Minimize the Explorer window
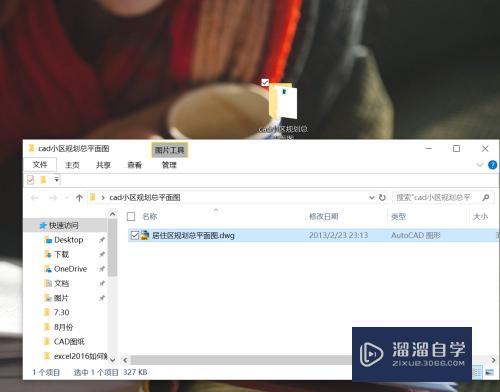500x392 pixels. [x=429, y=148]
